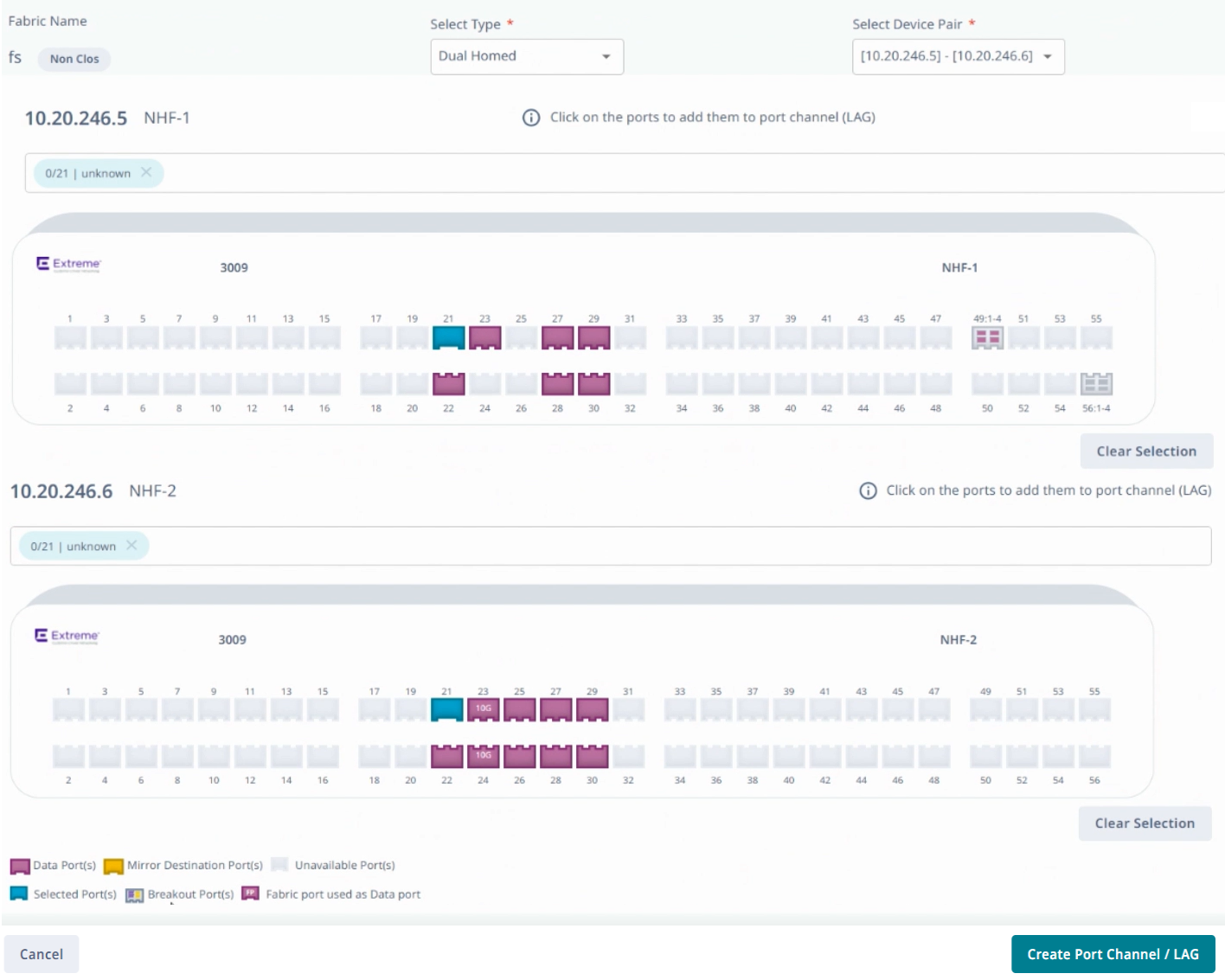Click breakout port 56:1-4 on NHF-1
The image size is (1225, 980).
coord(1096,383)
